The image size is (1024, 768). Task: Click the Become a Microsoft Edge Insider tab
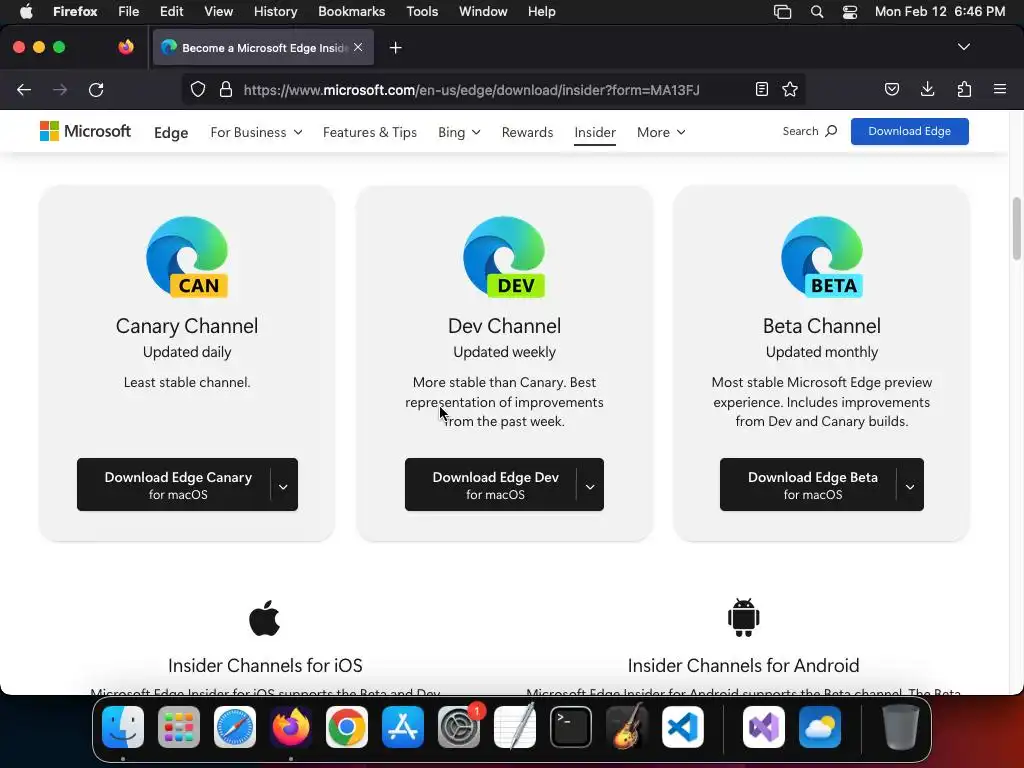263,48
